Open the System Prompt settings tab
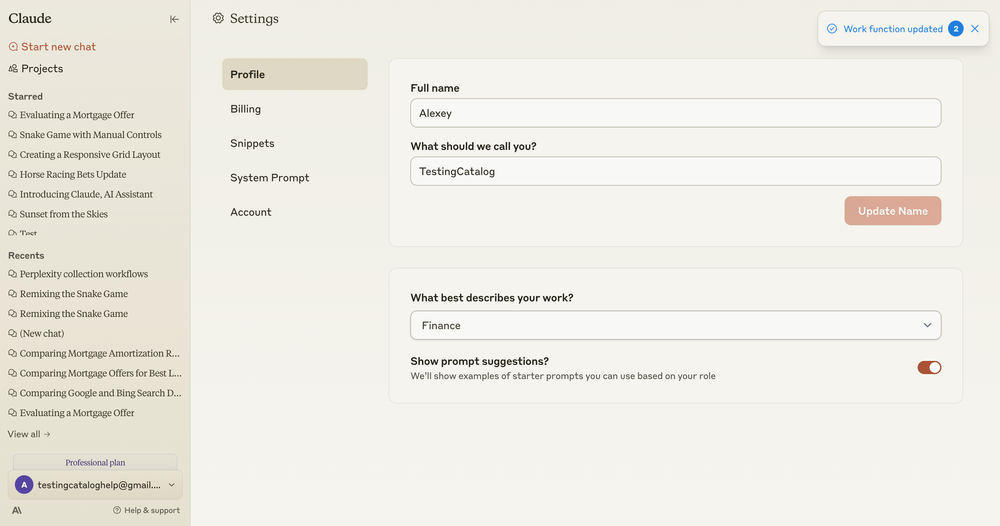This screenshot has height=526, width=1000. [270, 178]
